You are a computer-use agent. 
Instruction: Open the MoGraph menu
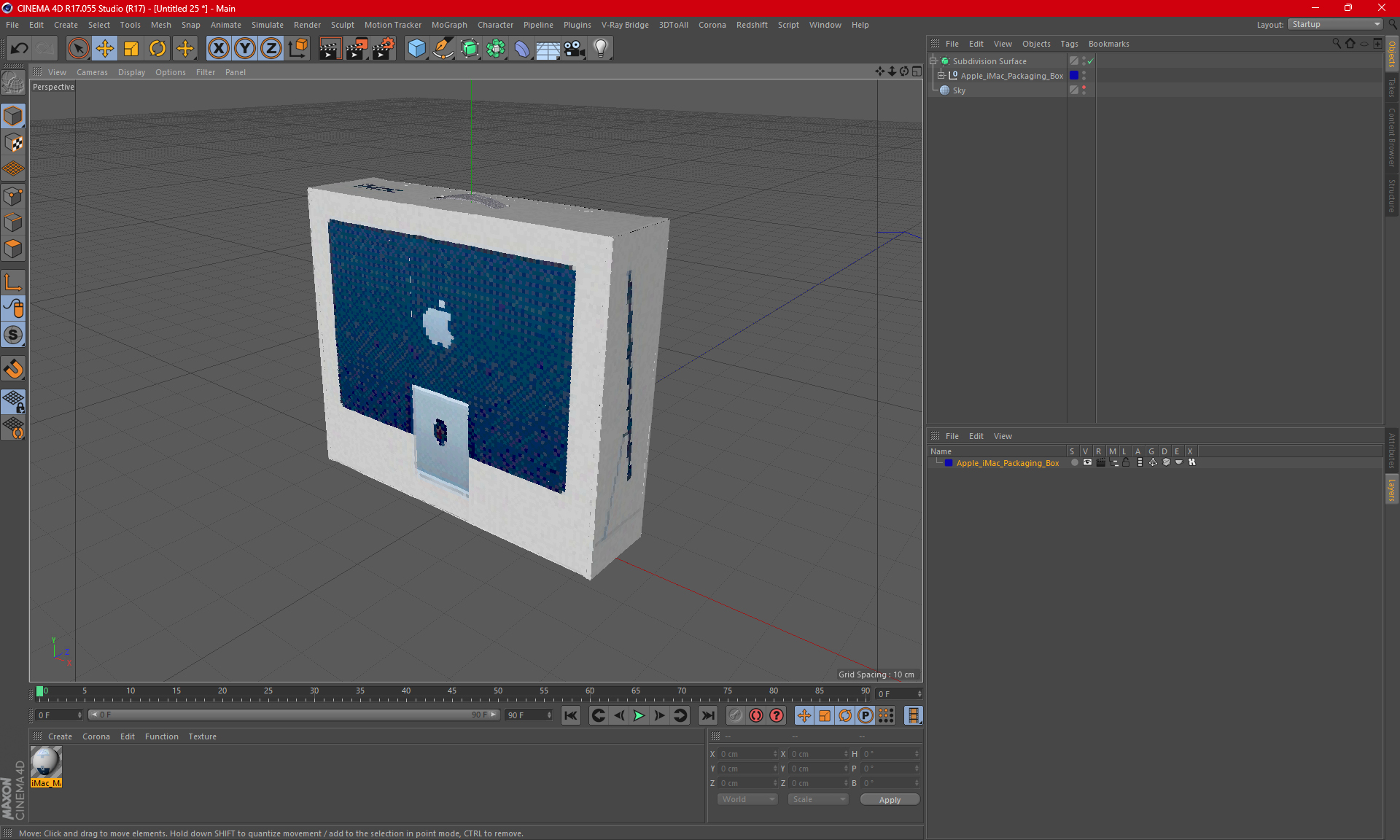449,25
